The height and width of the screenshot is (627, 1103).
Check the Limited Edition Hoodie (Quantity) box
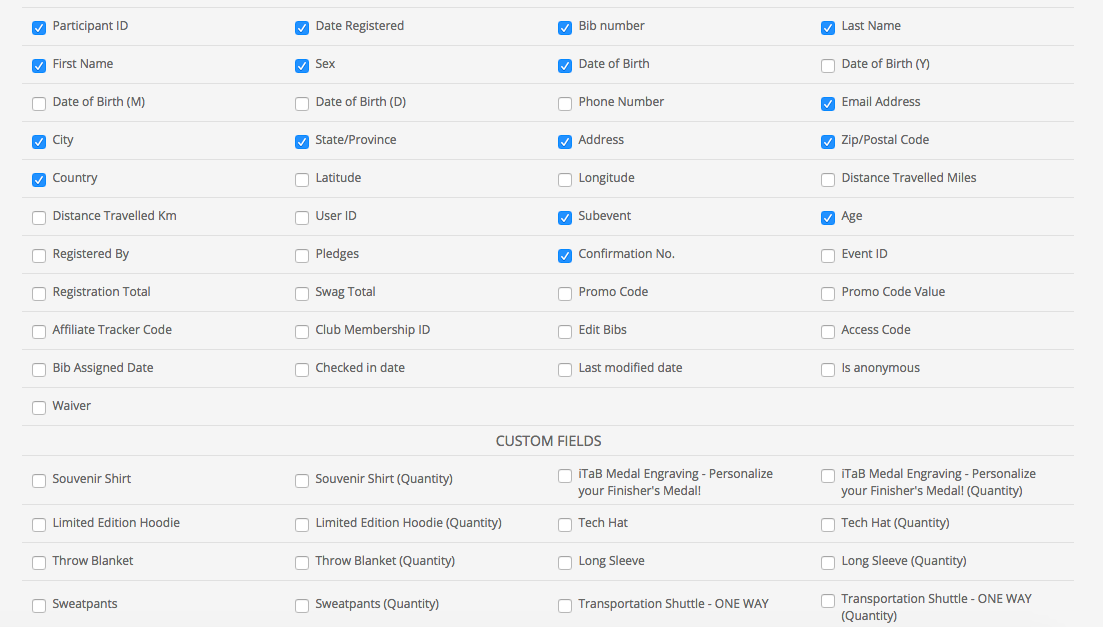pos(302,525)
